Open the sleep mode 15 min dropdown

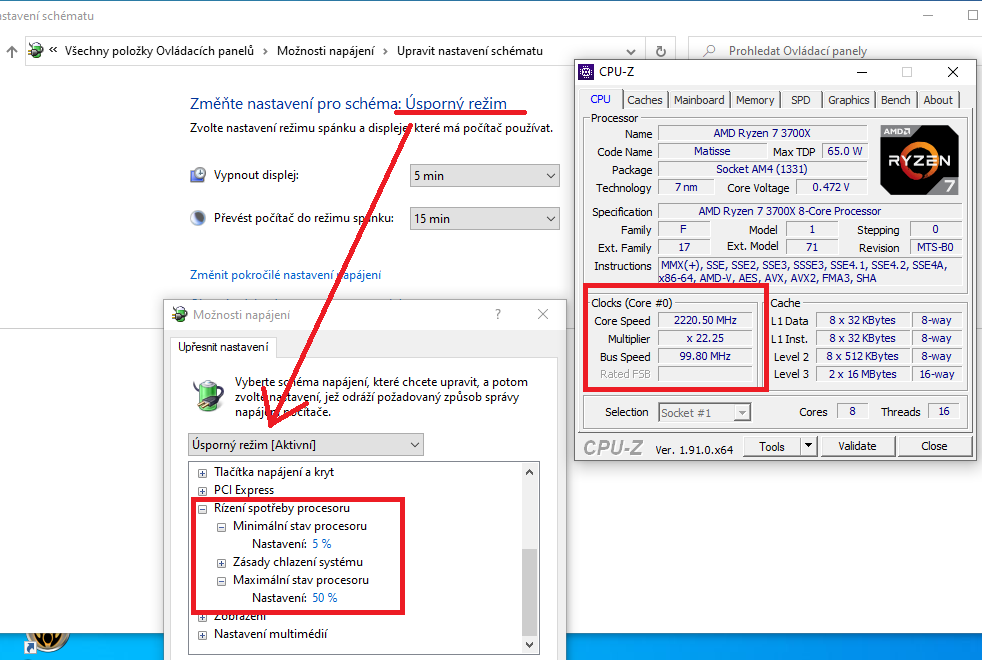point(485,219)
